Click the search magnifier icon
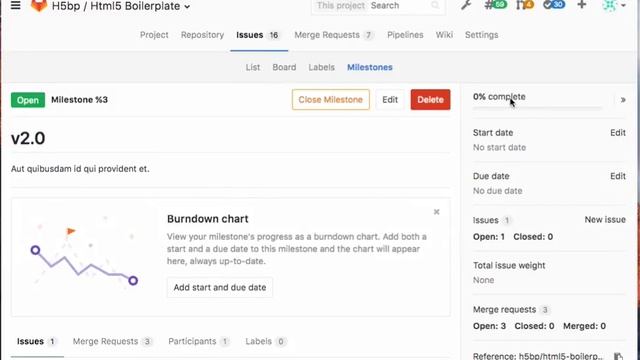Screen dimensions: 640x360 436,5
